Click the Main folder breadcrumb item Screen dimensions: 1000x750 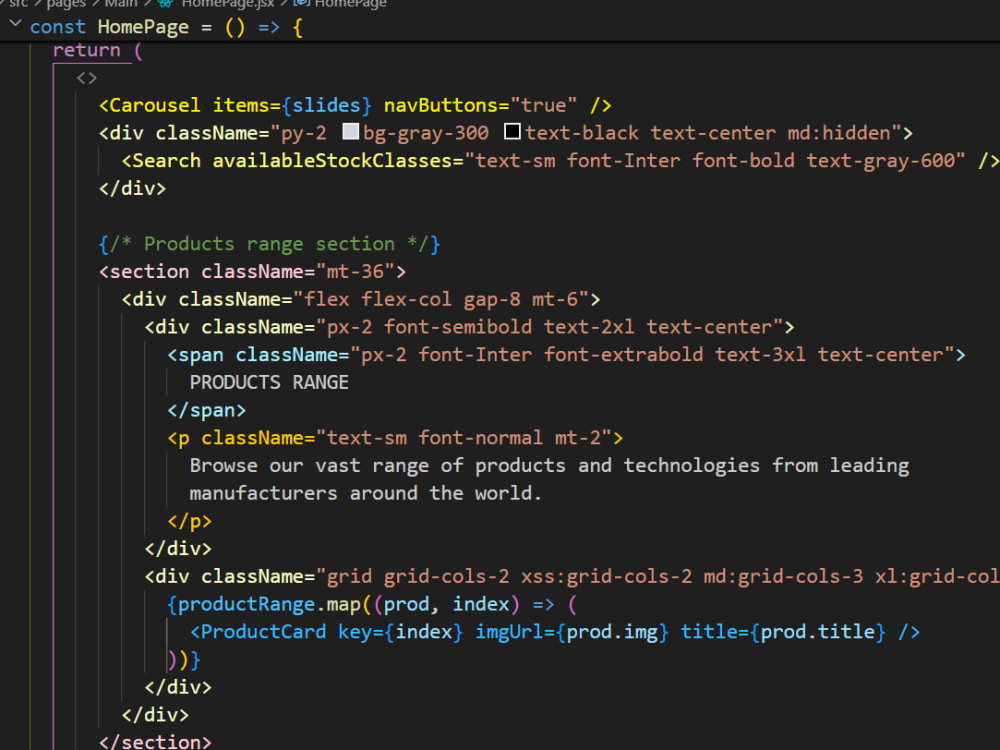pos(121,3)
